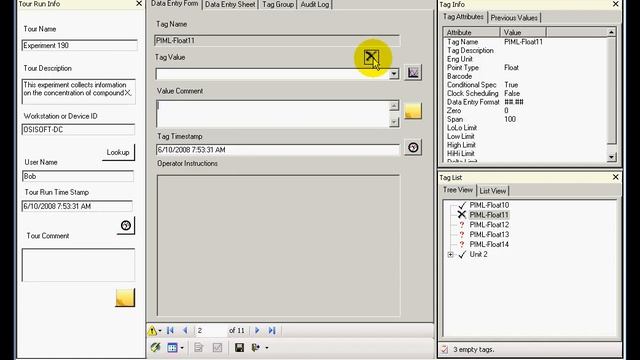Click the 'Data Entry Format' attribute row

525,102
